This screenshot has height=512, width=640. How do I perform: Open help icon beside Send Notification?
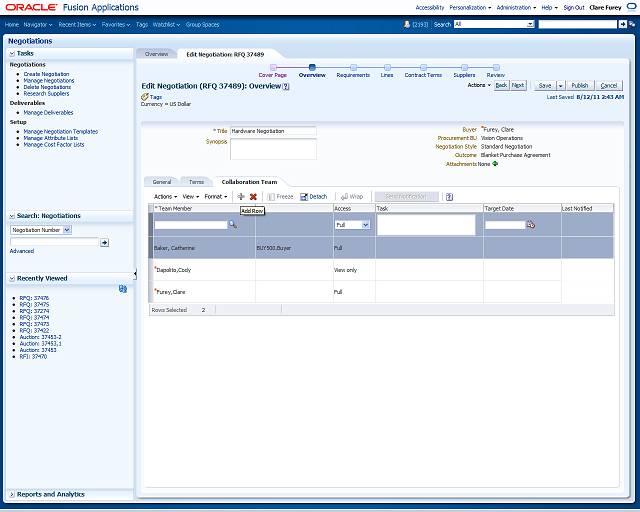[x=449, y=197]
